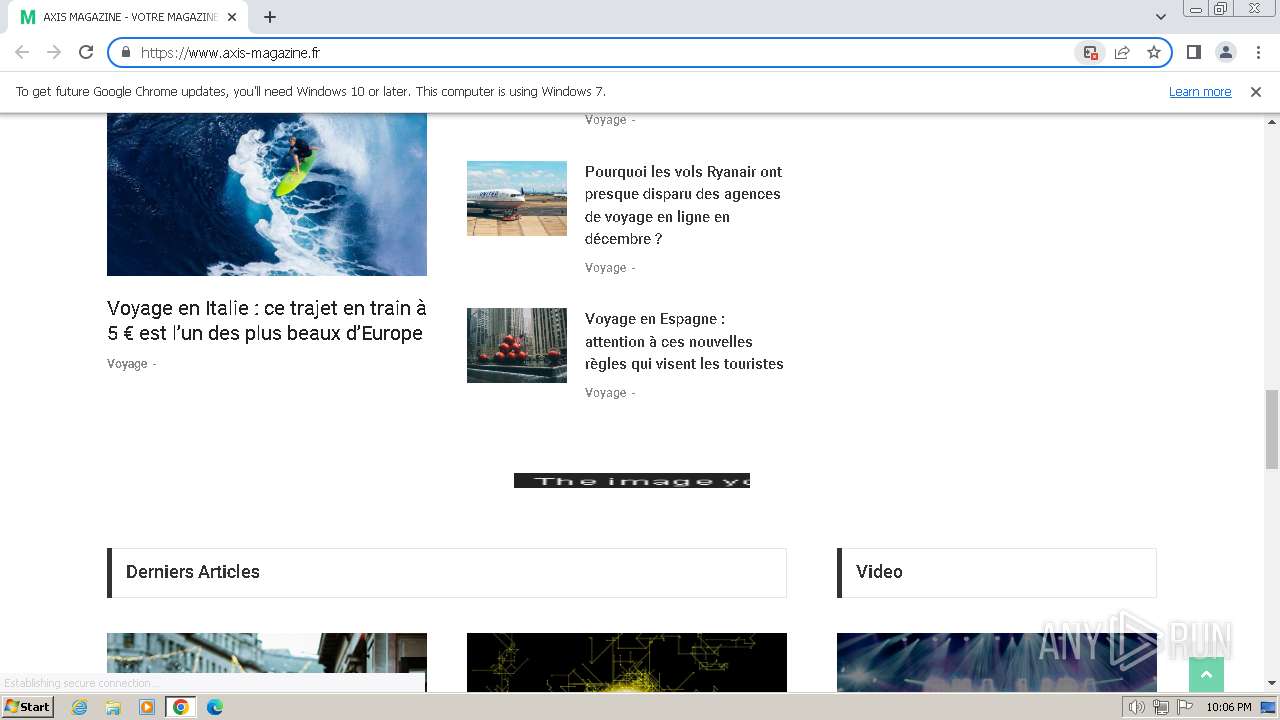Viewport: 1280px width, 720px height.
Task: Open the Action Center flag icon
Action: (x=1185, y=707)
